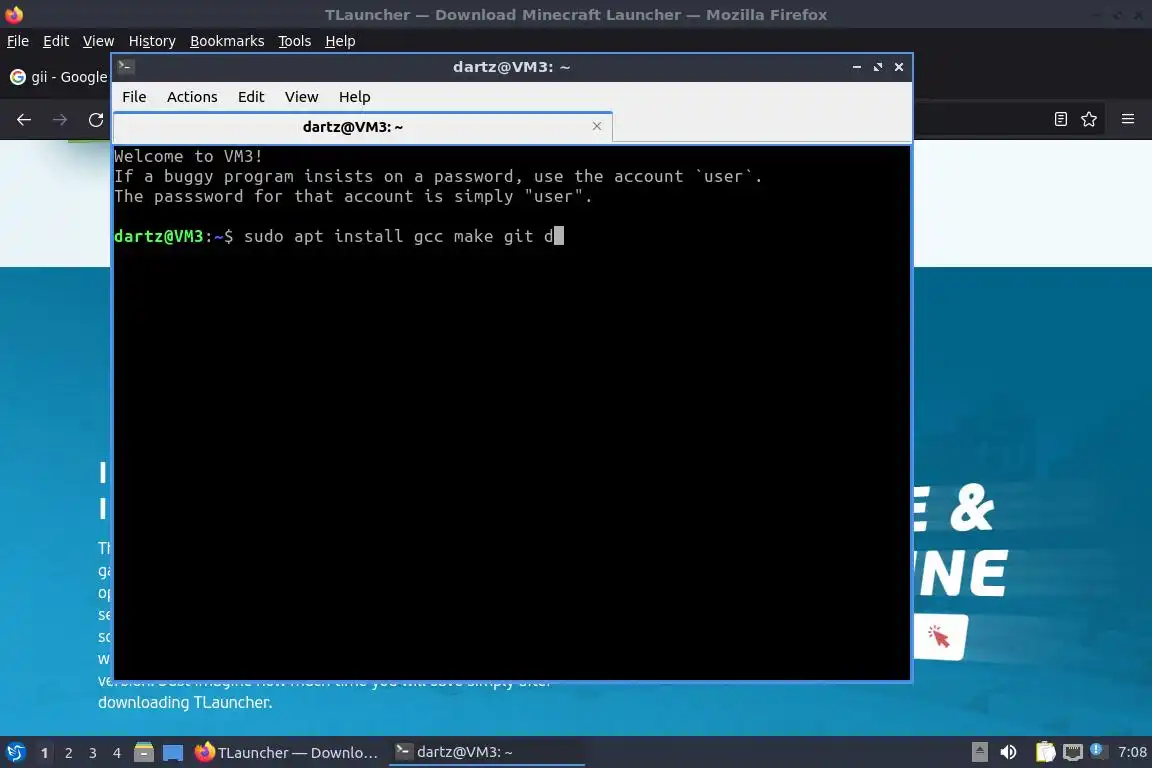Switch to TLauncher Firefox window in the taskbar
This screenshot has width=1152, height=768.
pos(287,753)
